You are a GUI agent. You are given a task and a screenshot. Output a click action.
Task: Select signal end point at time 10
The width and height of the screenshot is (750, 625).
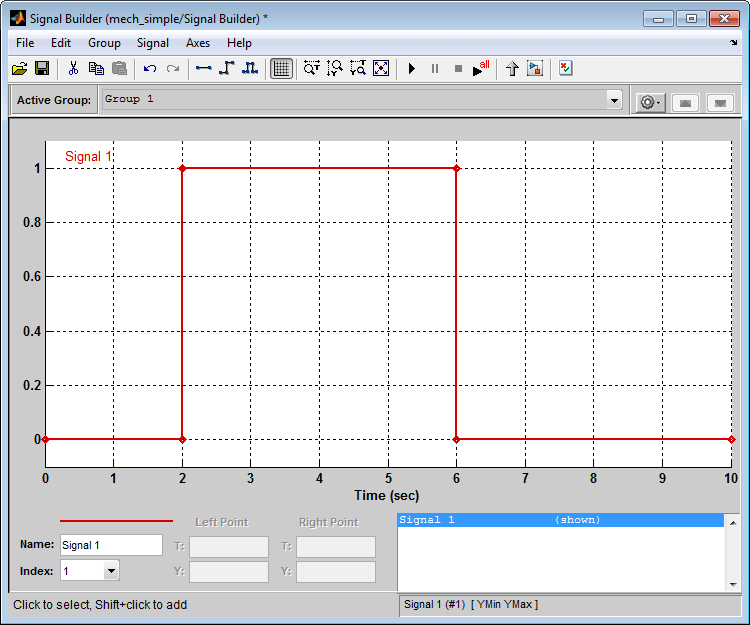[x=731, y=439]
